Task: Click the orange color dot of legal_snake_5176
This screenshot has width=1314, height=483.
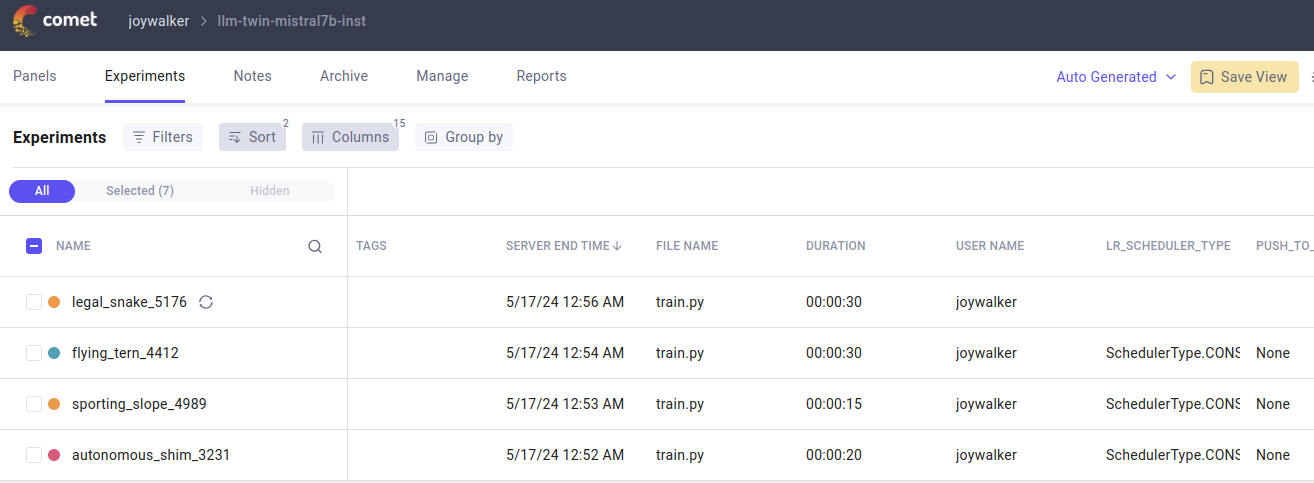Action: coord(54,302)
